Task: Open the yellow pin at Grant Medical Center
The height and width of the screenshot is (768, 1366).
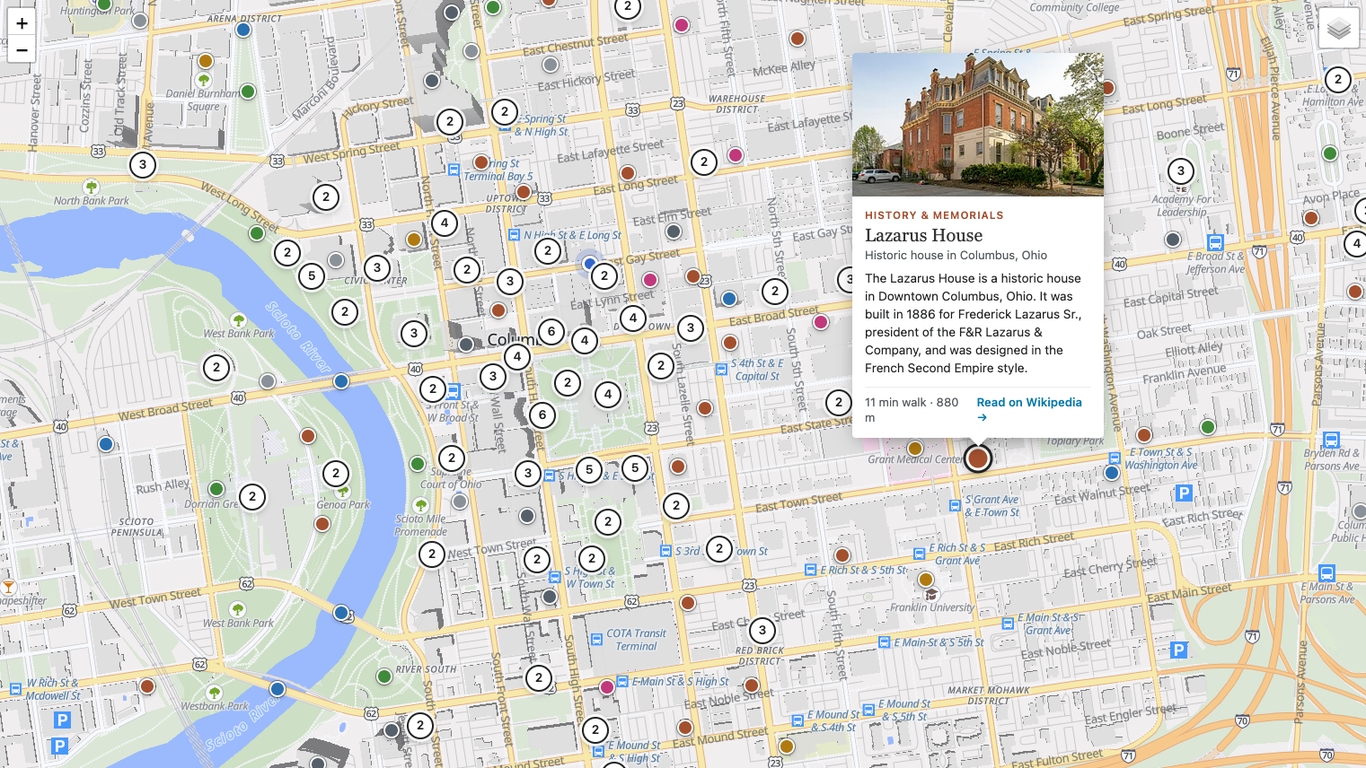Action: click(915, 449)
